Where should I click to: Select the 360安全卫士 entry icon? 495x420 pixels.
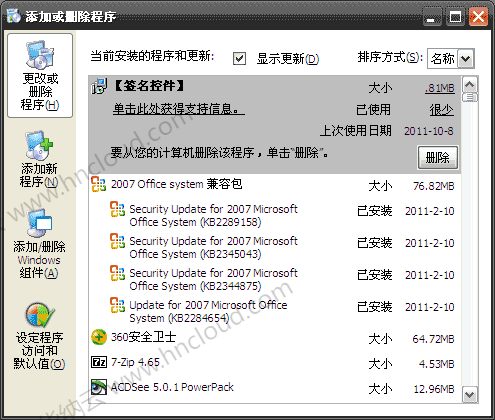pyautogui.click(x=99, y=337)
